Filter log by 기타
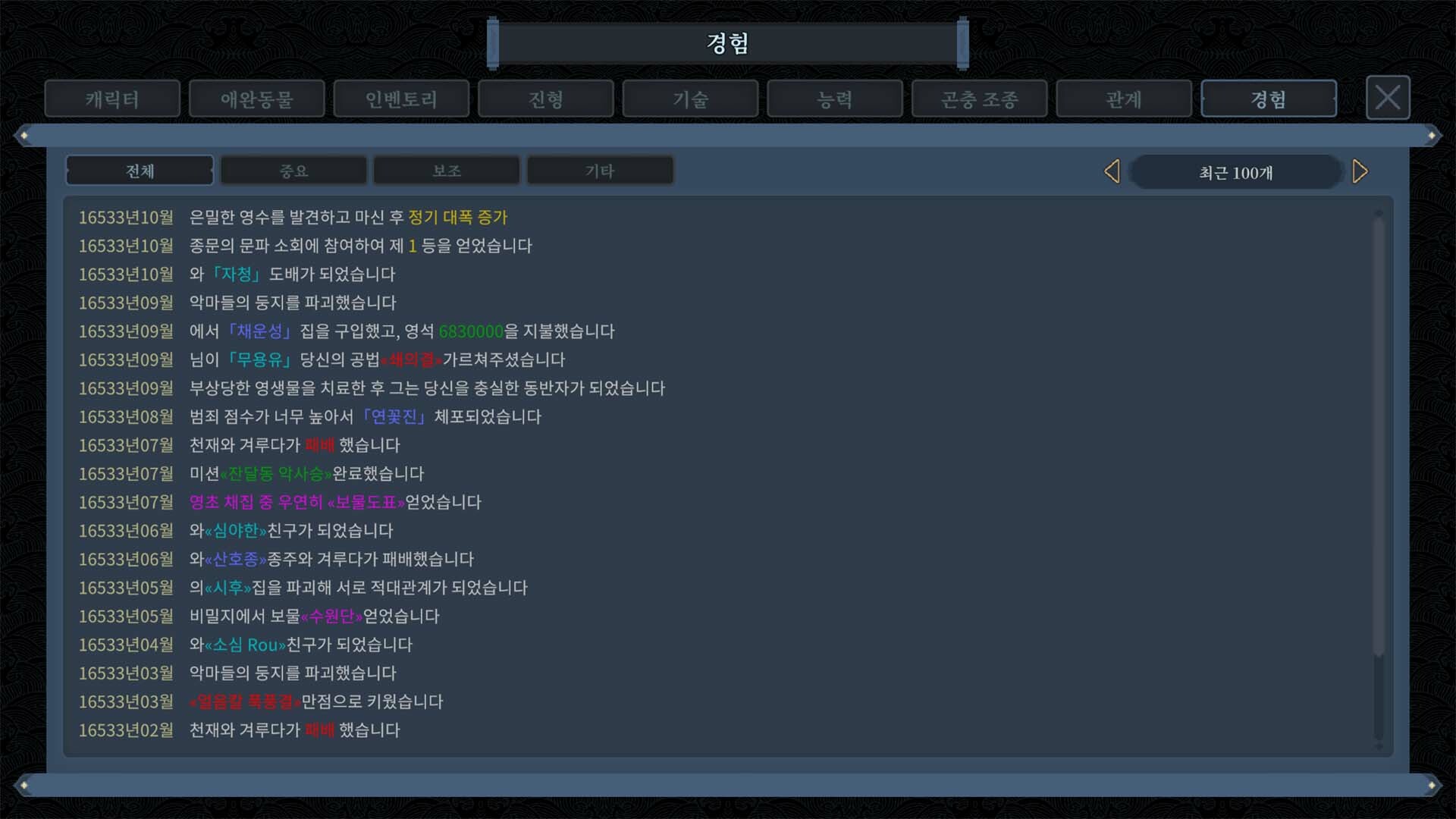This screenshot has height=819, width=1456. (x=600, y=171)
